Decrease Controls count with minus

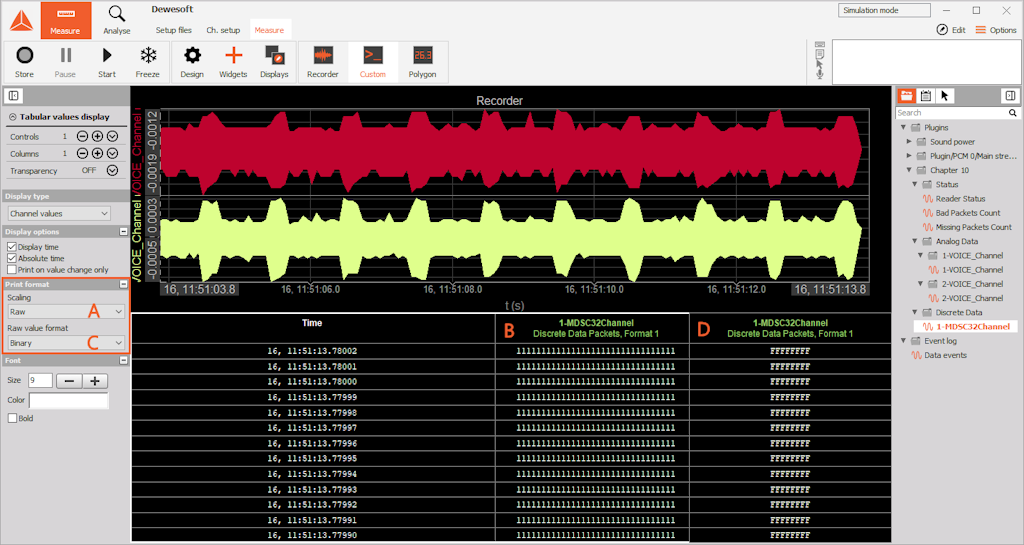click(x=82, y=136)
